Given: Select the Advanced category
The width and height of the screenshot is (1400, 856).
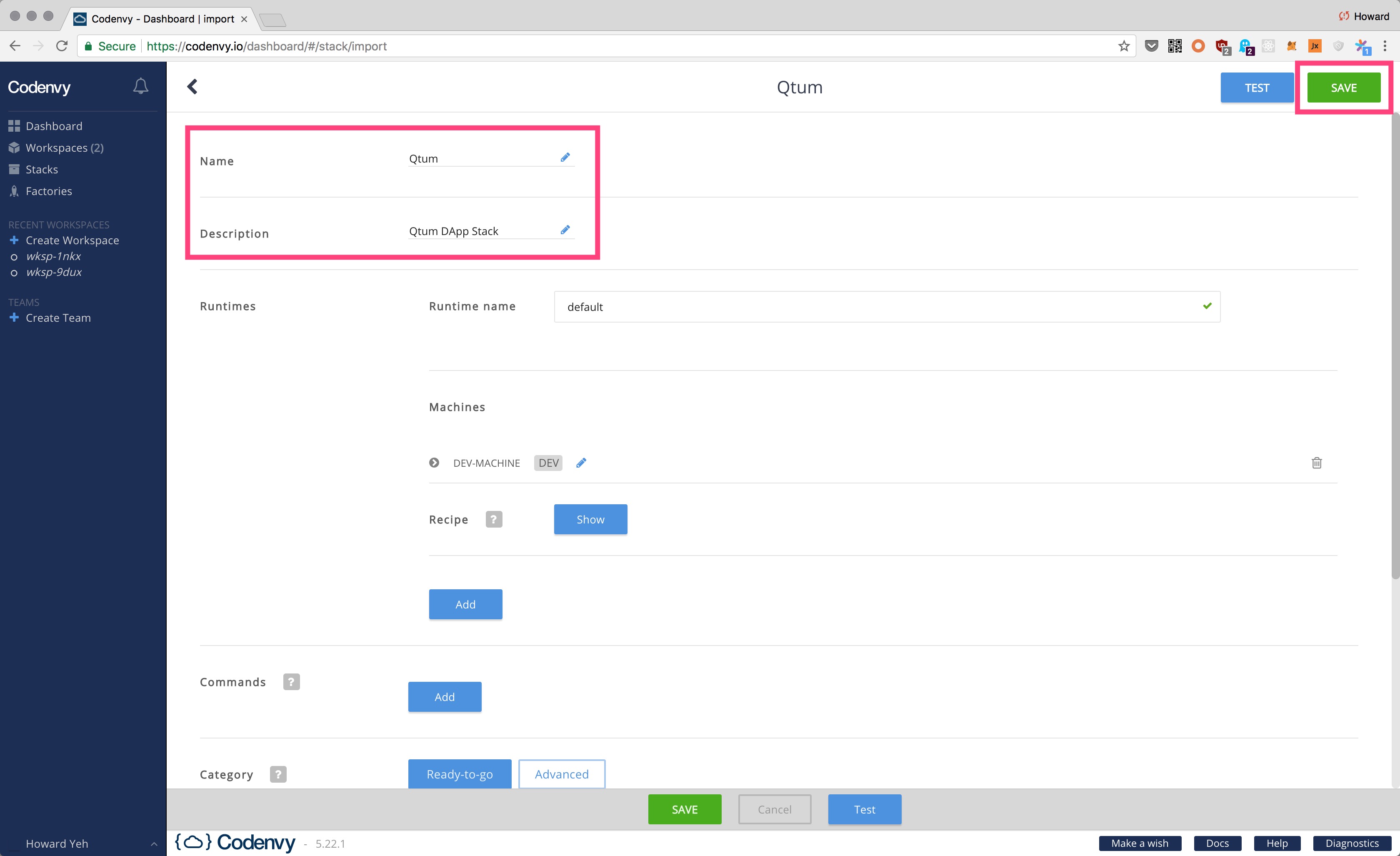Looking at the screenshot, I should pos(562,774).
